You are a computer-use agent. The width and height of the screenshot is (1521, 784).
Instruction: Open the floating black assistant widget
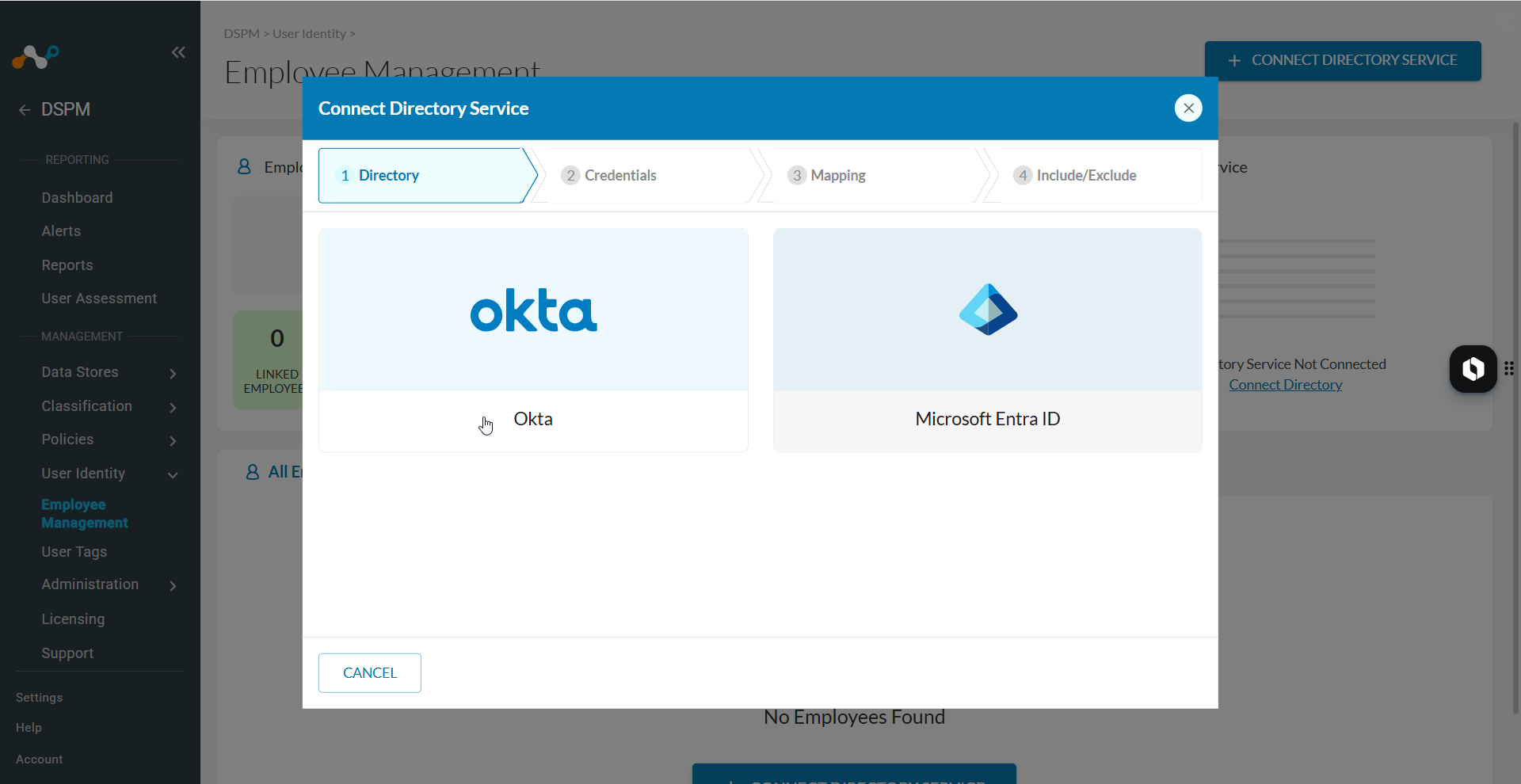coord(1473,369)
